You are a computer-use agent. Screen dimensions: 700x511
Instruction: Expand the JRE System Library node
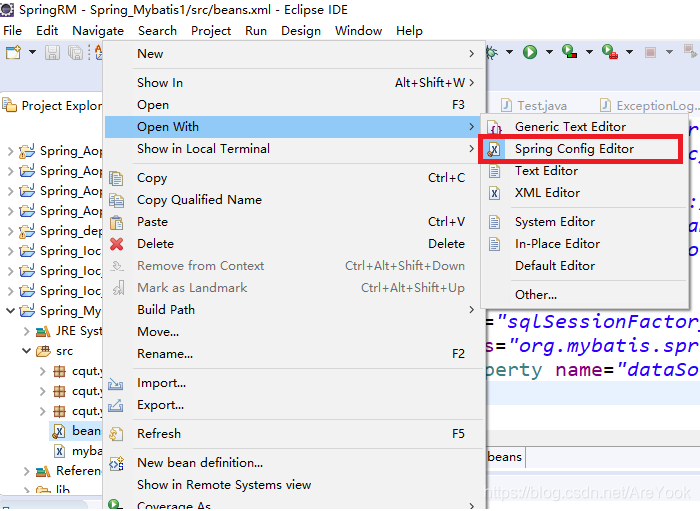click(x=27, y=331)
